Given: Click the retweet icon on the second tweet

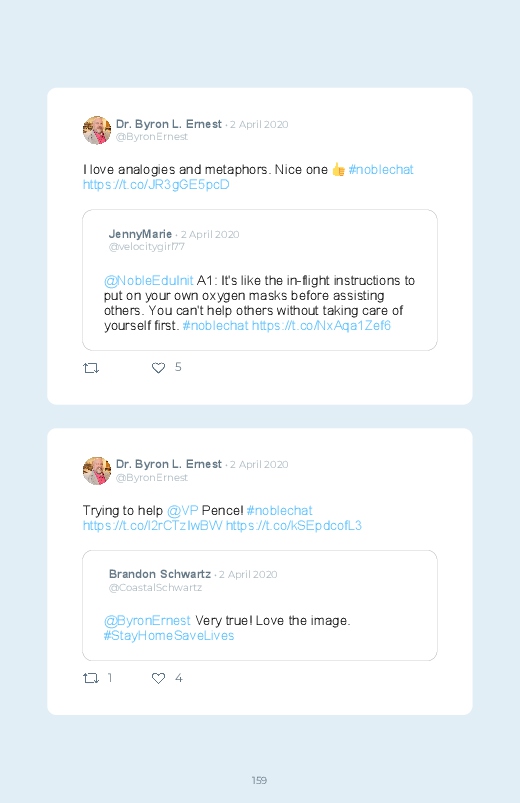Looking at the screenshot, I should pos(91,678).
